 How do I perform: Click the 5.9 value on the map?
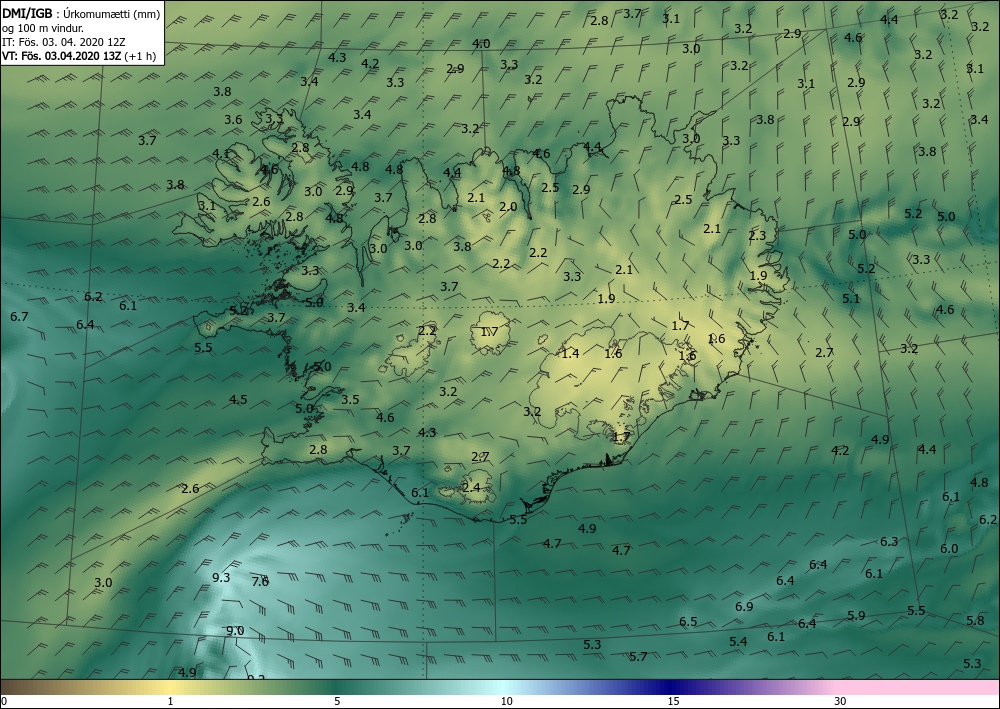pos(857,615)
